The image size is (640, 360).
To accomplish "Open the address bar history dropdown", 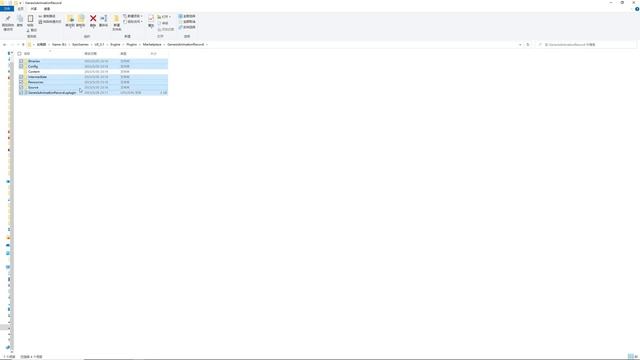I will (520, 44).
